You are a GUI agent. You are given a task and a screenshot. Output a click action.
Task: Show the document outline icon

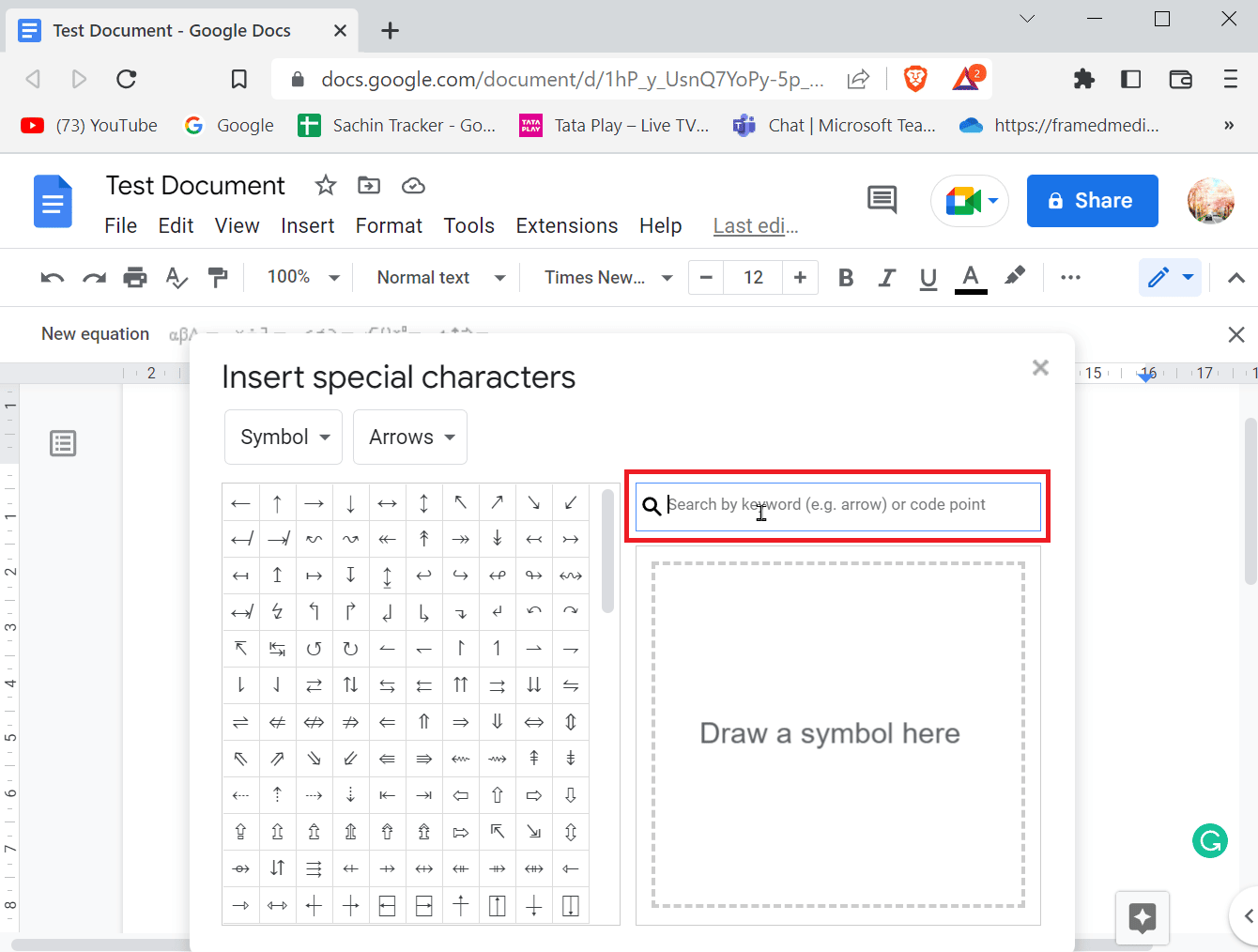pyautogui.click(x=63, y=443)
